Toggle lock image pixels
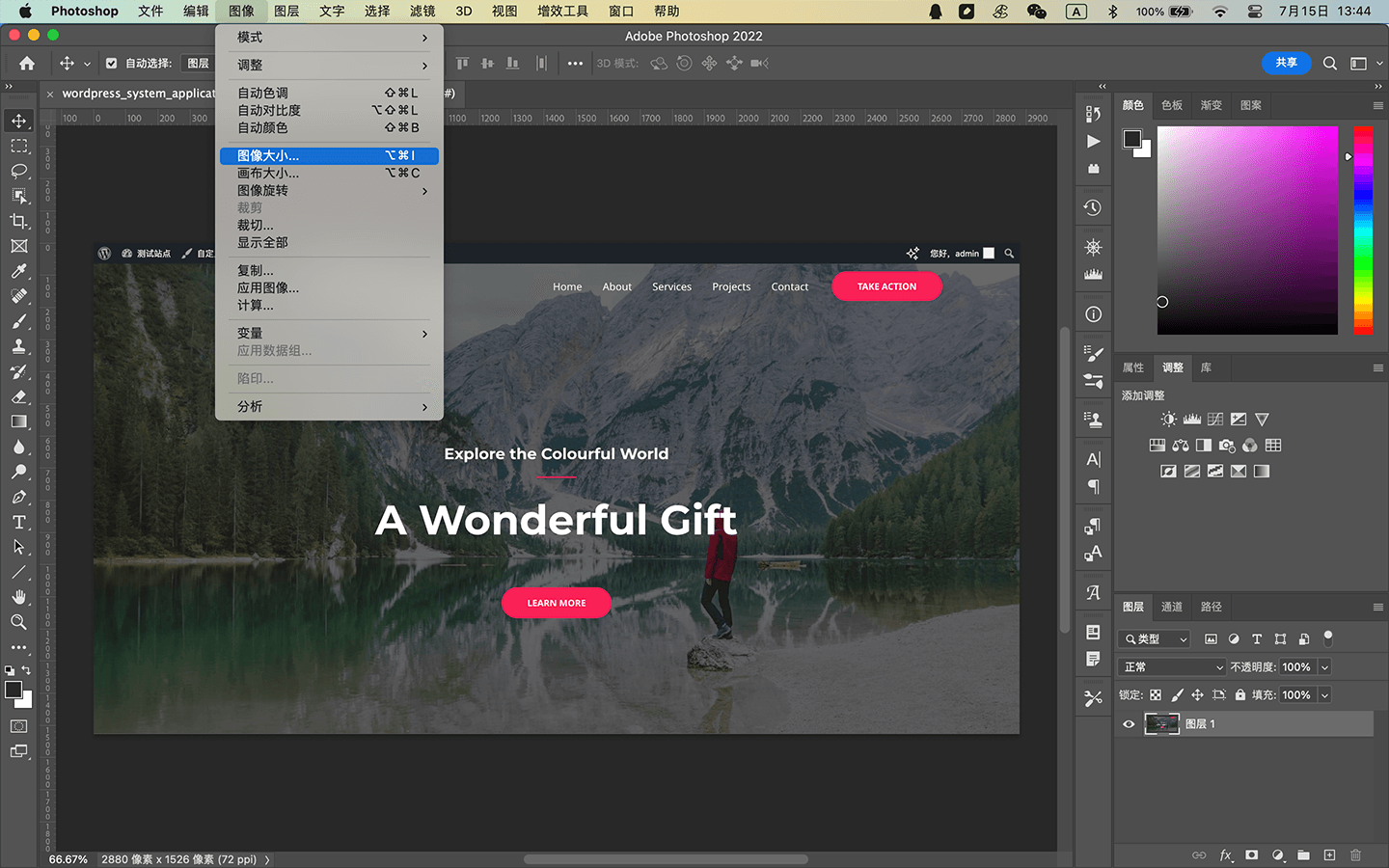The image size is (1389, 868). point(1177,694)
